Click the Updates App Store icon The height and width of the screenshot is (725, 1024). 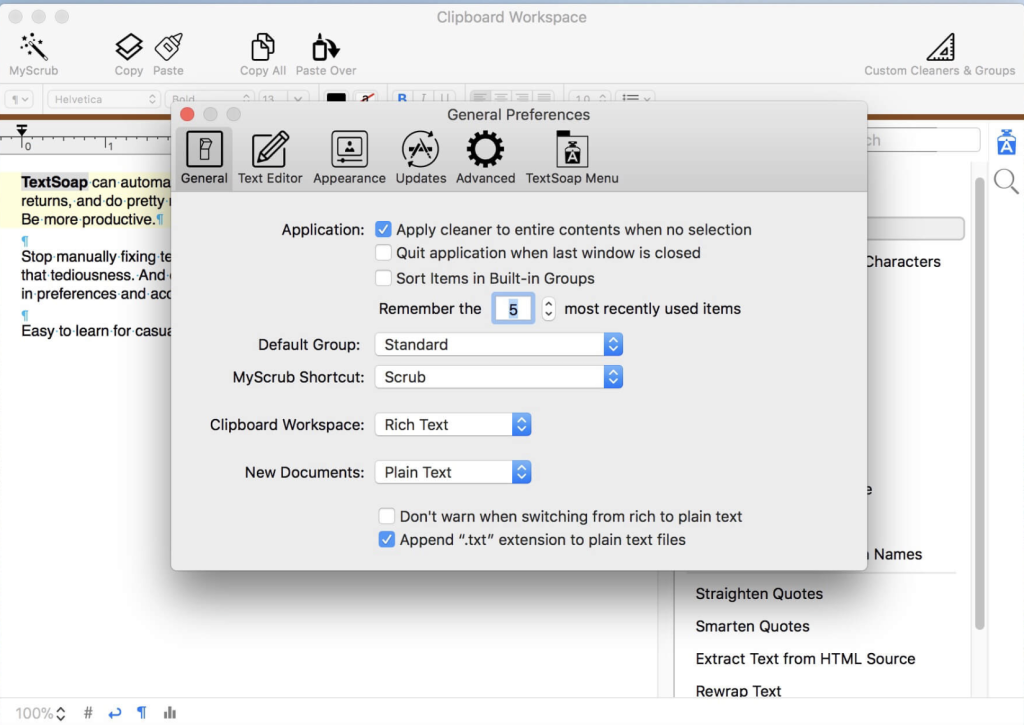421,149
